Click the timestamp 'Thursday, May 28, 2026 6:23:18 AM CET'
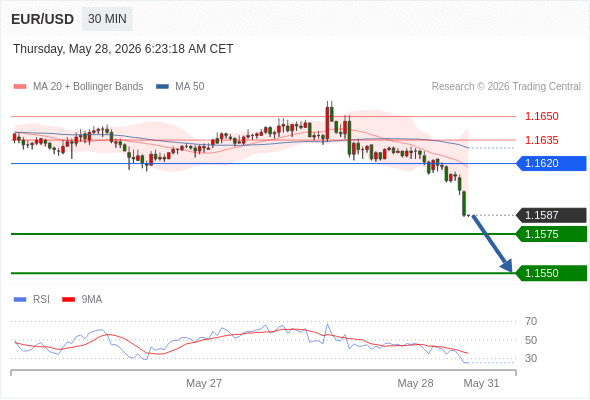 pyautogui.click(x=123, y=49)
